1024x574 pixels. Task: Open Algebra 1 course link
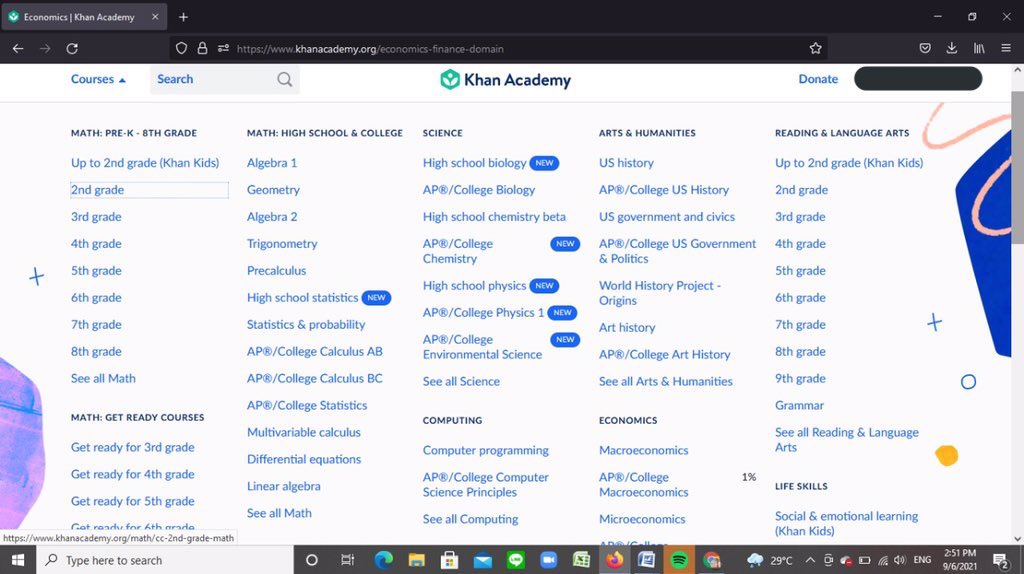pos(272,163)
